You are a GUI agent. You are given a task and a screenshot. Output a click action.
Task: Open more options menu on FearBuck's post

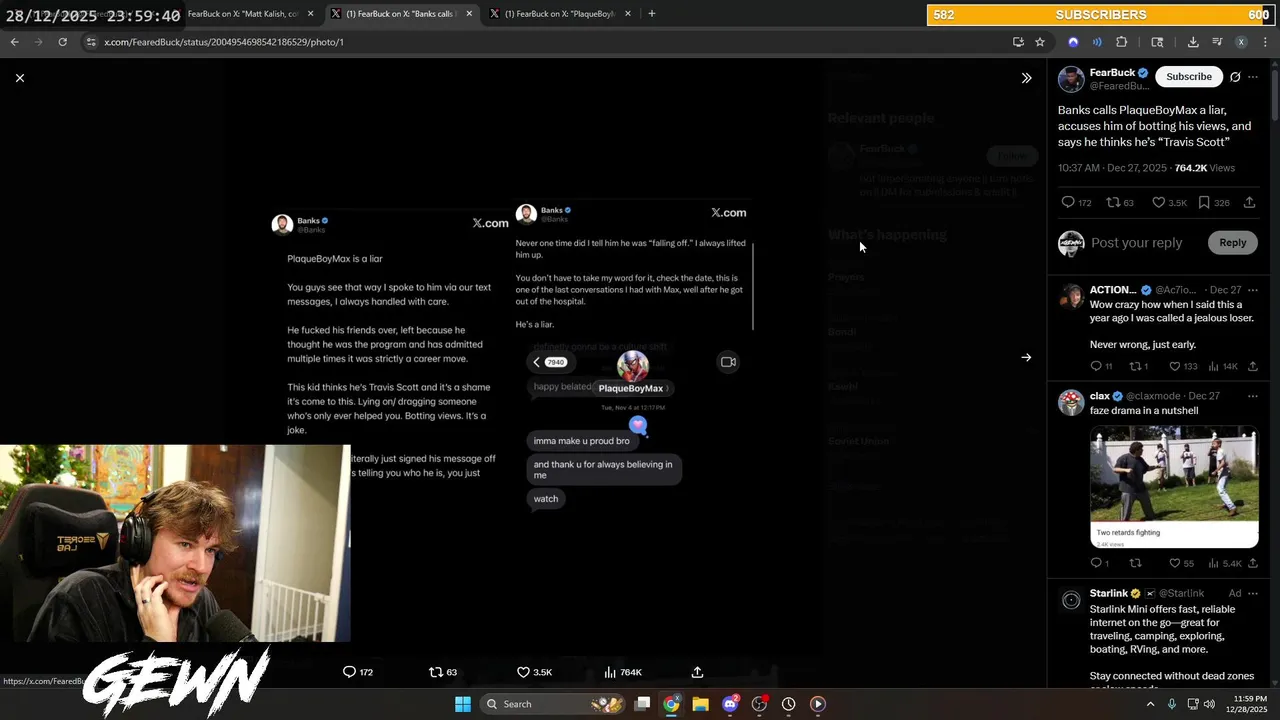[1253, 77]
